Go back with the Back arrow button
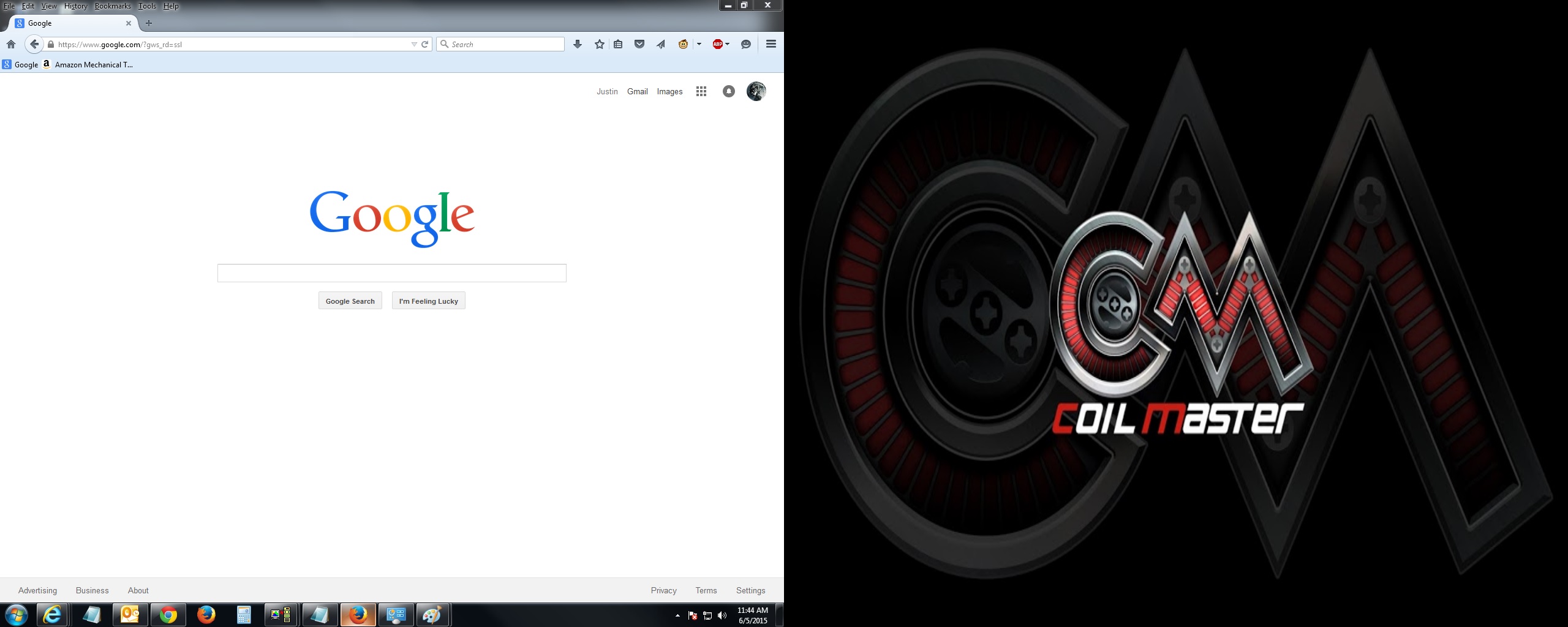The width and height of the screenshot is (1568, 627). coord(34,44)
